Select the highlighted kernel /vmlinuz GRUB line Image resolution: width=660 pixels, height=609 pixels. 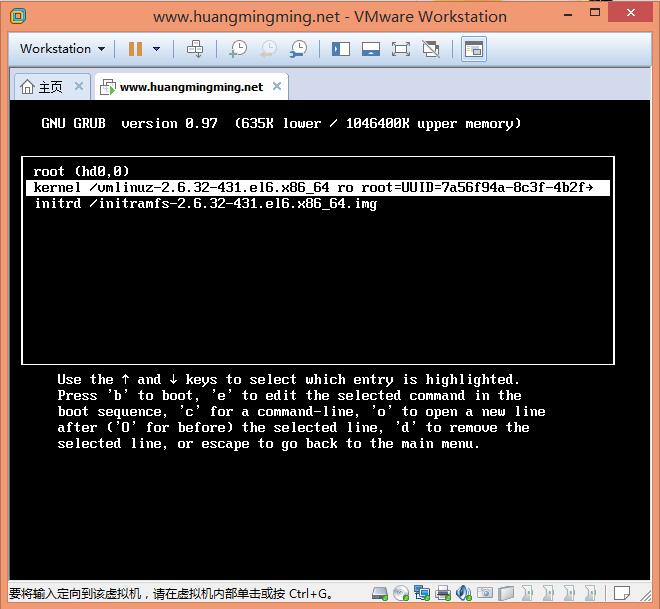[318, 188]
